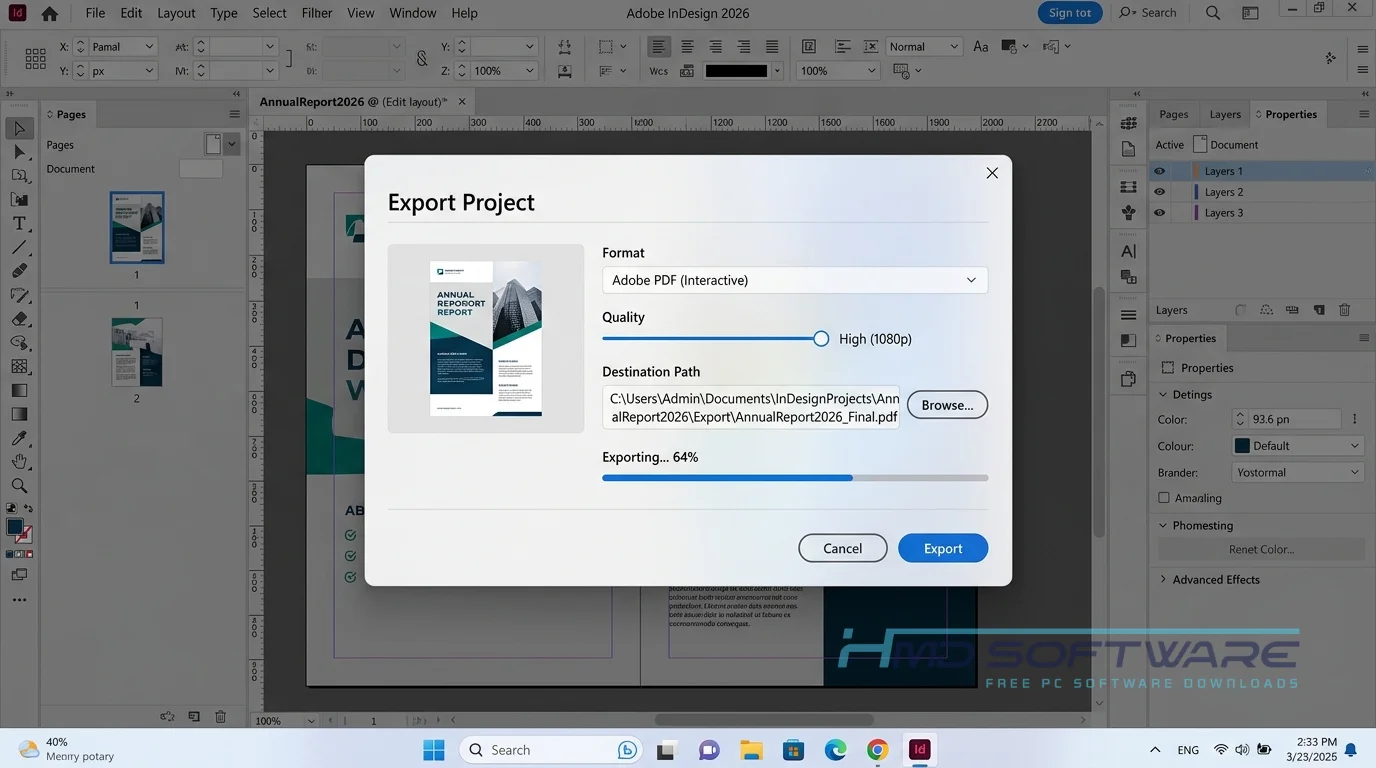Open the File menu

95,13
